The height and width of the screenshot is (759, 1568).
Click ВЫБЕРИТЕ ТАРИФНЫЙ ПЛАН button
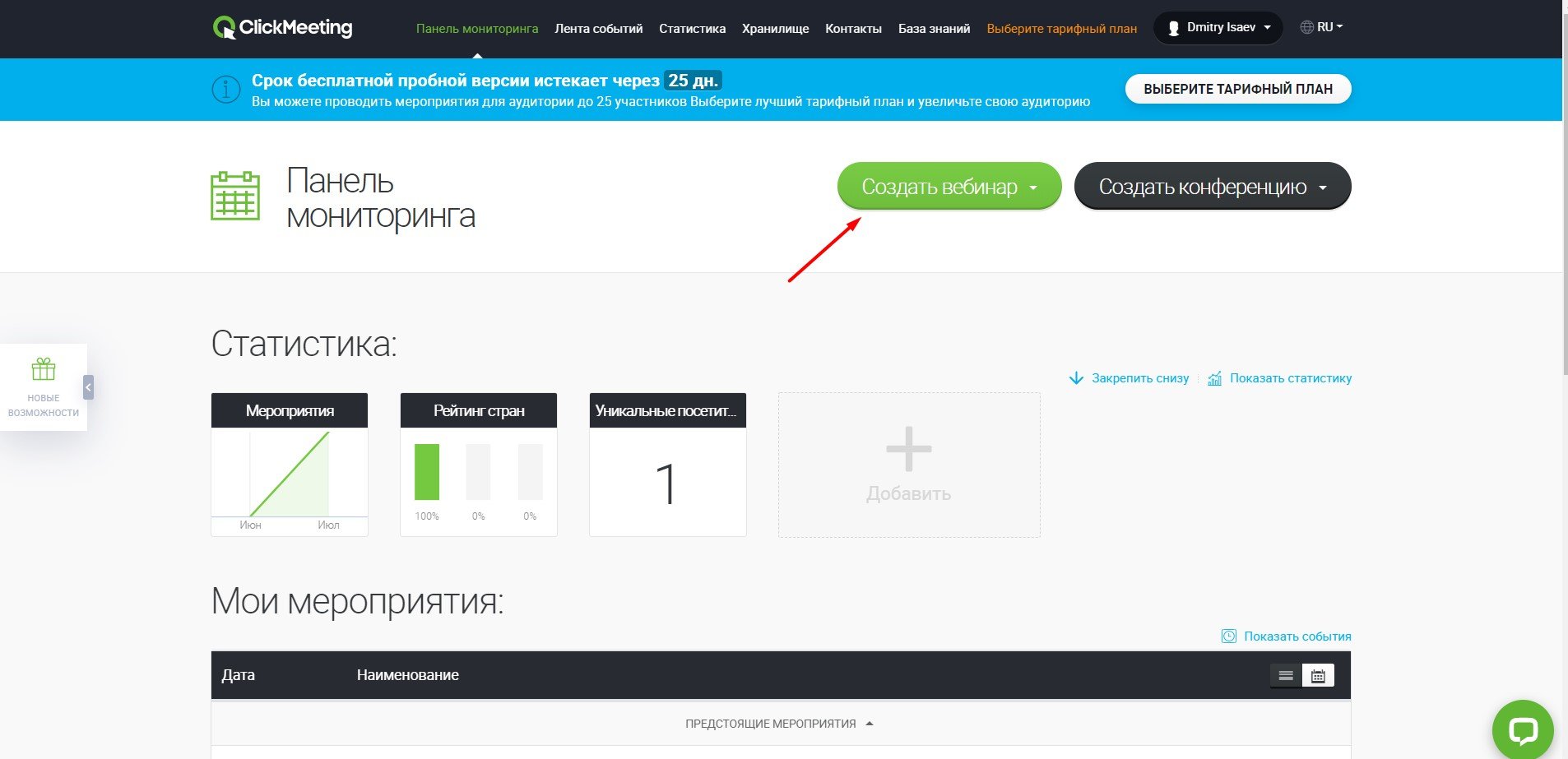pyautogui.click(x=1238, y=89)
